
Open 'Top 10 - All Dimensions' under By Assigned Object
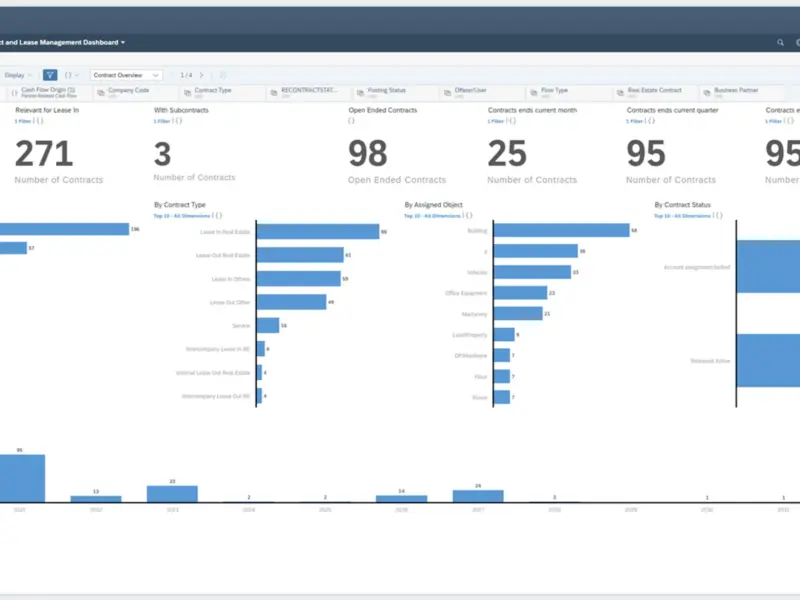pyautogui.click(x=432, y=215)
